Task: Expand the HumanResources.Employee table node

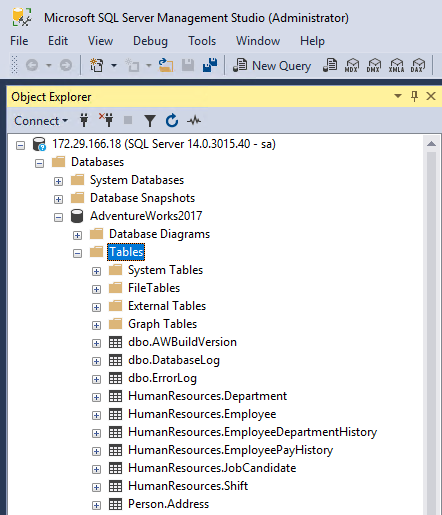Action: [96, 415]
